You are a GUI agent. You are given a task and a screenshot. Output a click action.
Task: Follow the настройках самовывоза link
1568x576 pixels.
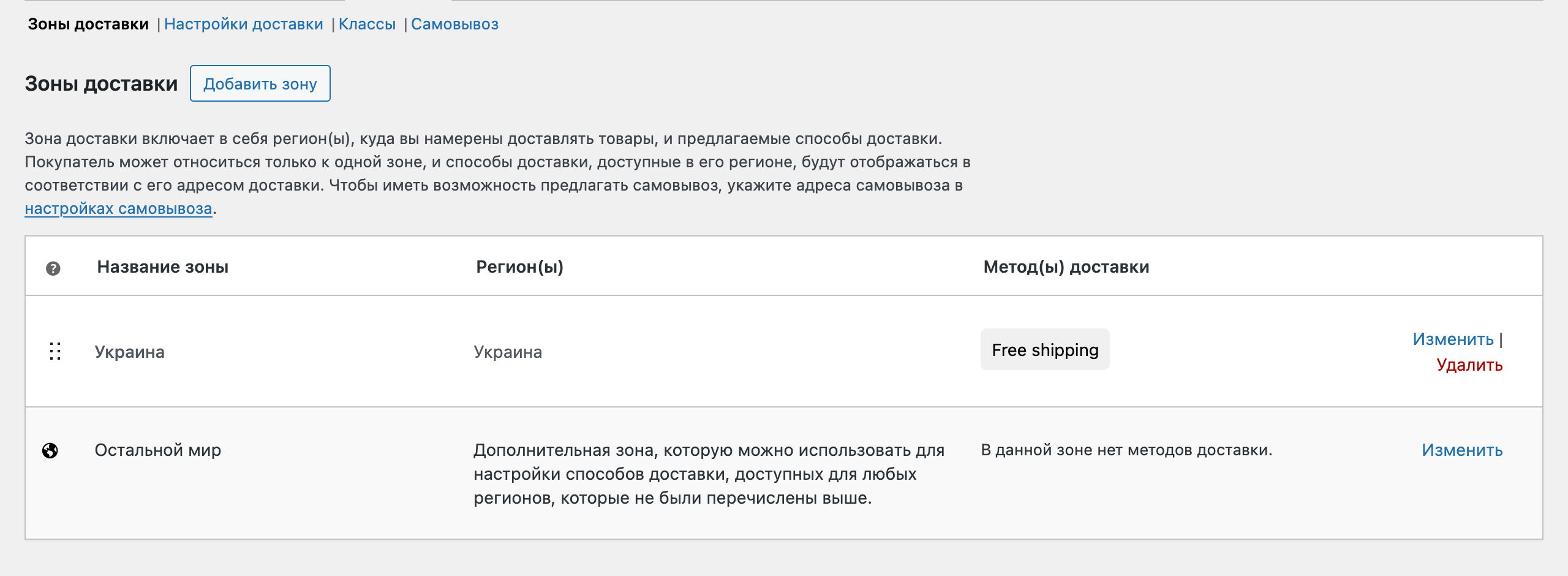[x=118, y=209]
